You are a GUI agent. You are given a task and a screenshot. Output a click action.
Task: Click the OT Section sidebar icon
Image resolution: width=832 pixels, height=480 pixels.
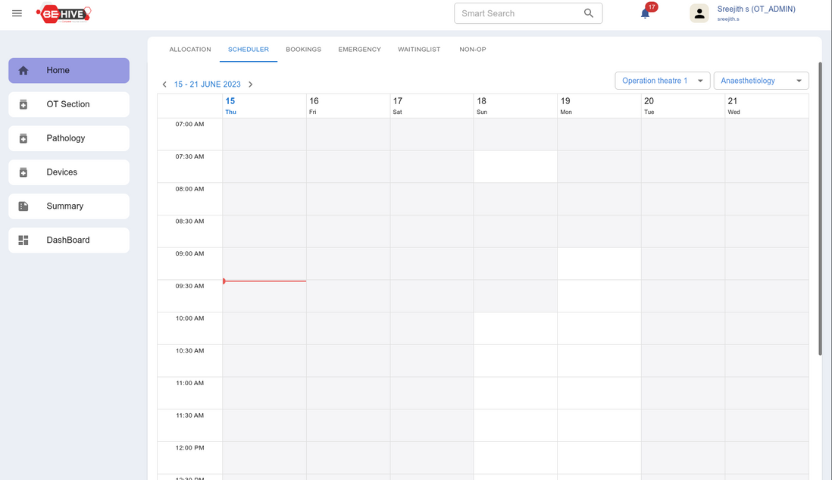(23, 104)
